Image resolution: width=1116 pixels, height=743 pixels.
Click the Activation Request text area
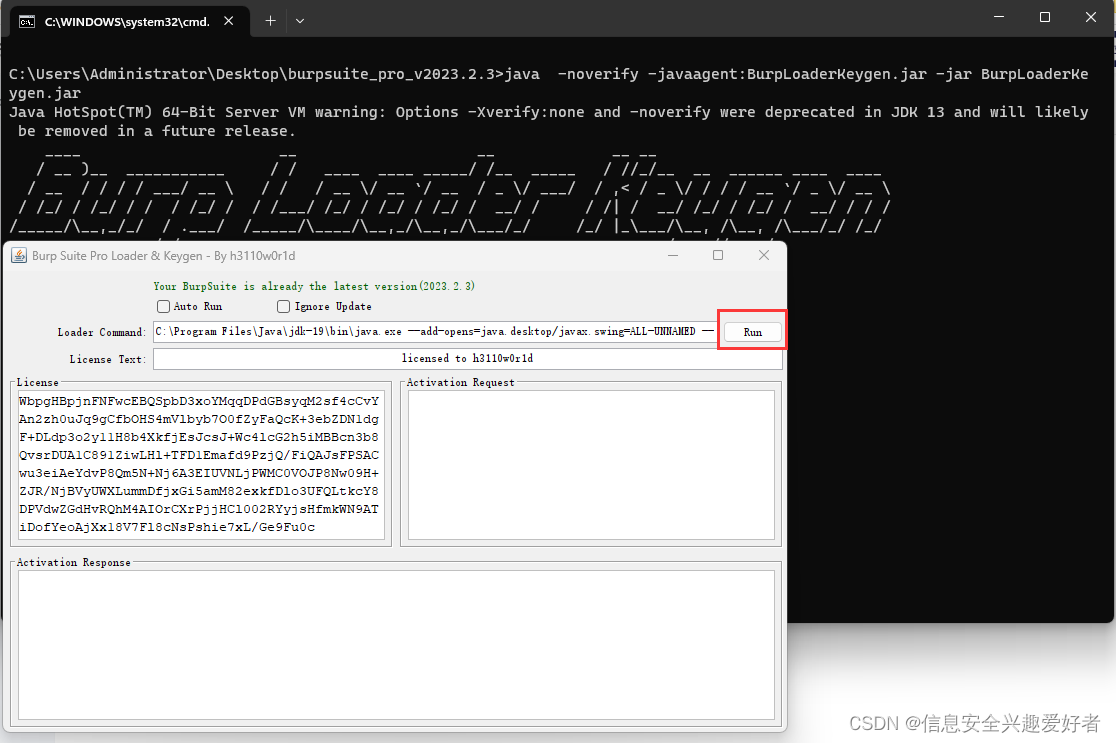[x=591, y=465]
